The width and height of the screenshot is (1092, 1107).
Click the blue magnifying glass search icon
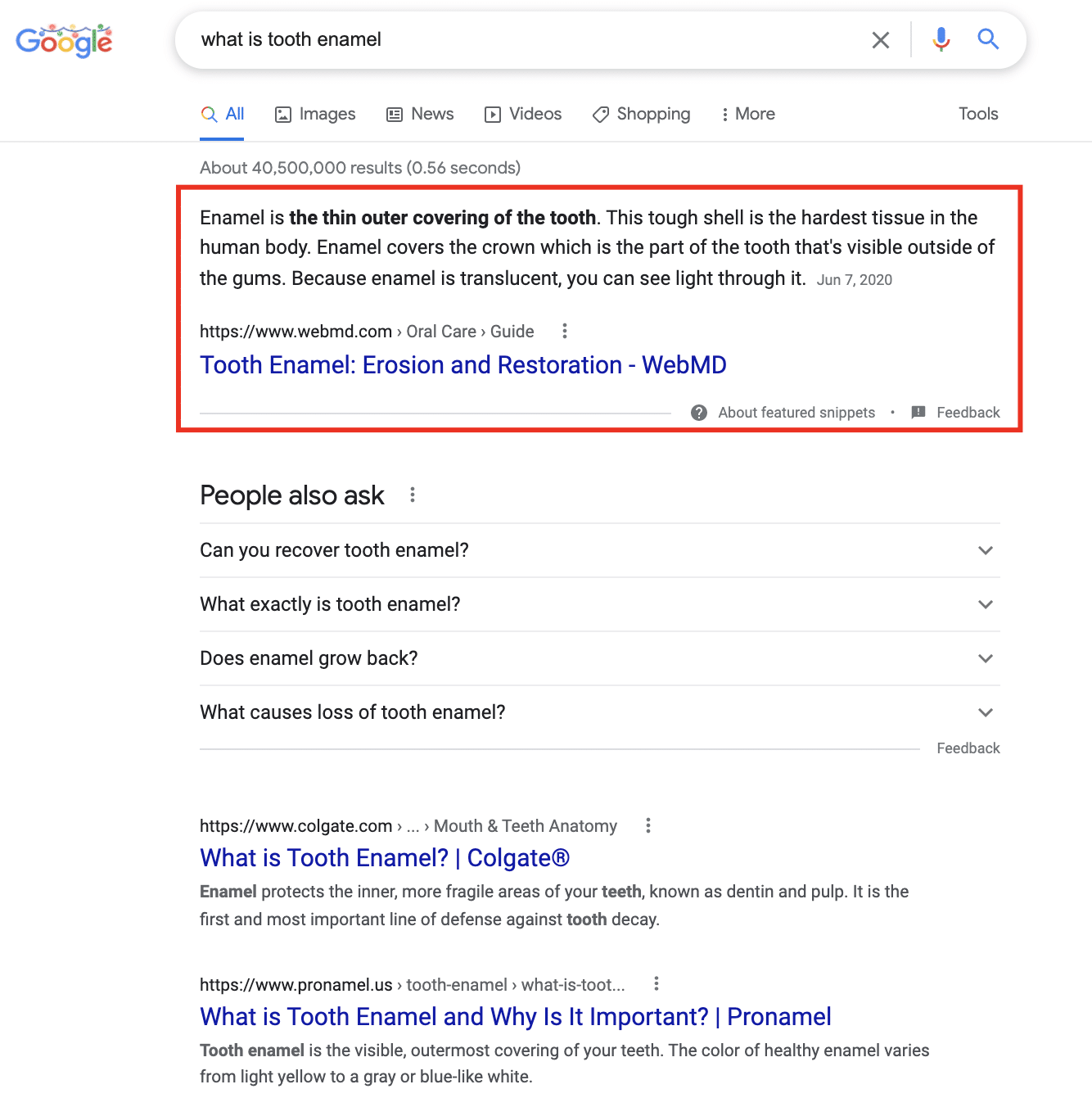point(988,39)
